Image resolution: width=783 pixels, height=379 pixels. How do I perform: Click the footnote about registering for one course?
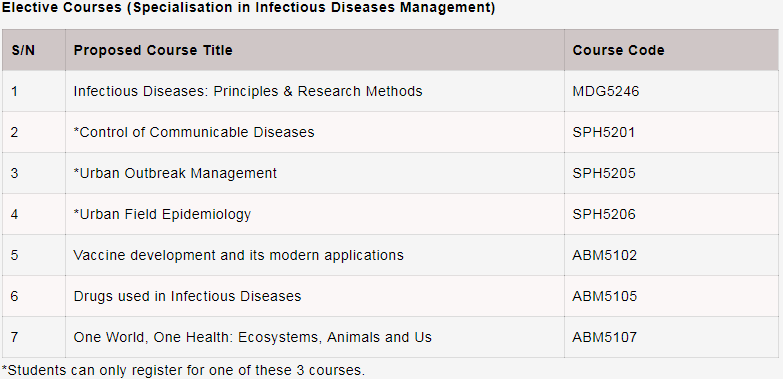pos(183,371)
